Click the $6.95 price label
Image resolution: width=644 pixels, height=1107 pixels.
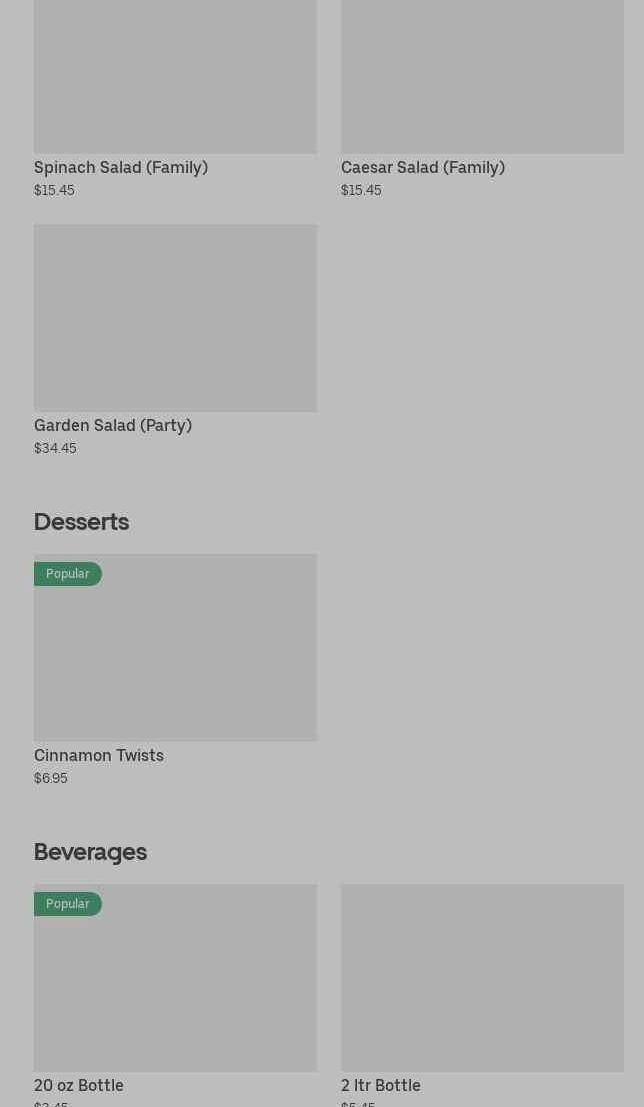tap(51, 778)
